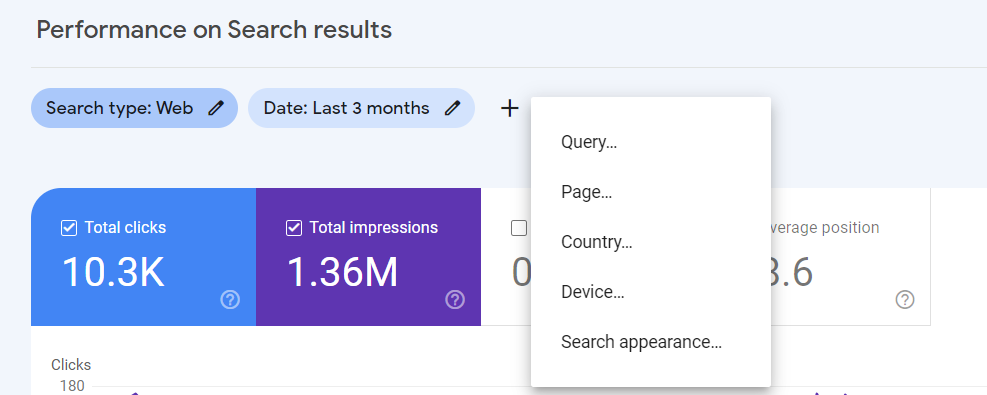Pick Search appearance... filter option
Image resolution: width=987 pixels, height=395 pixels.
[651, 342]
